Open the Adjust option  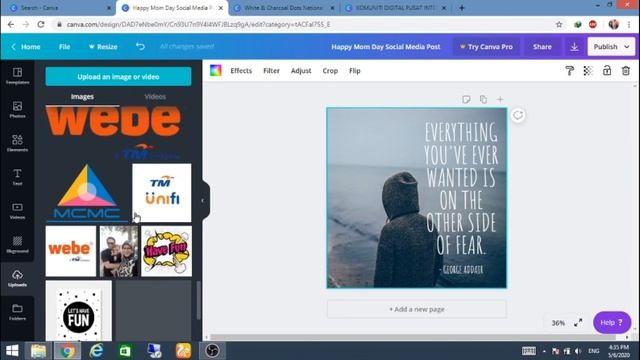point(301,71)
